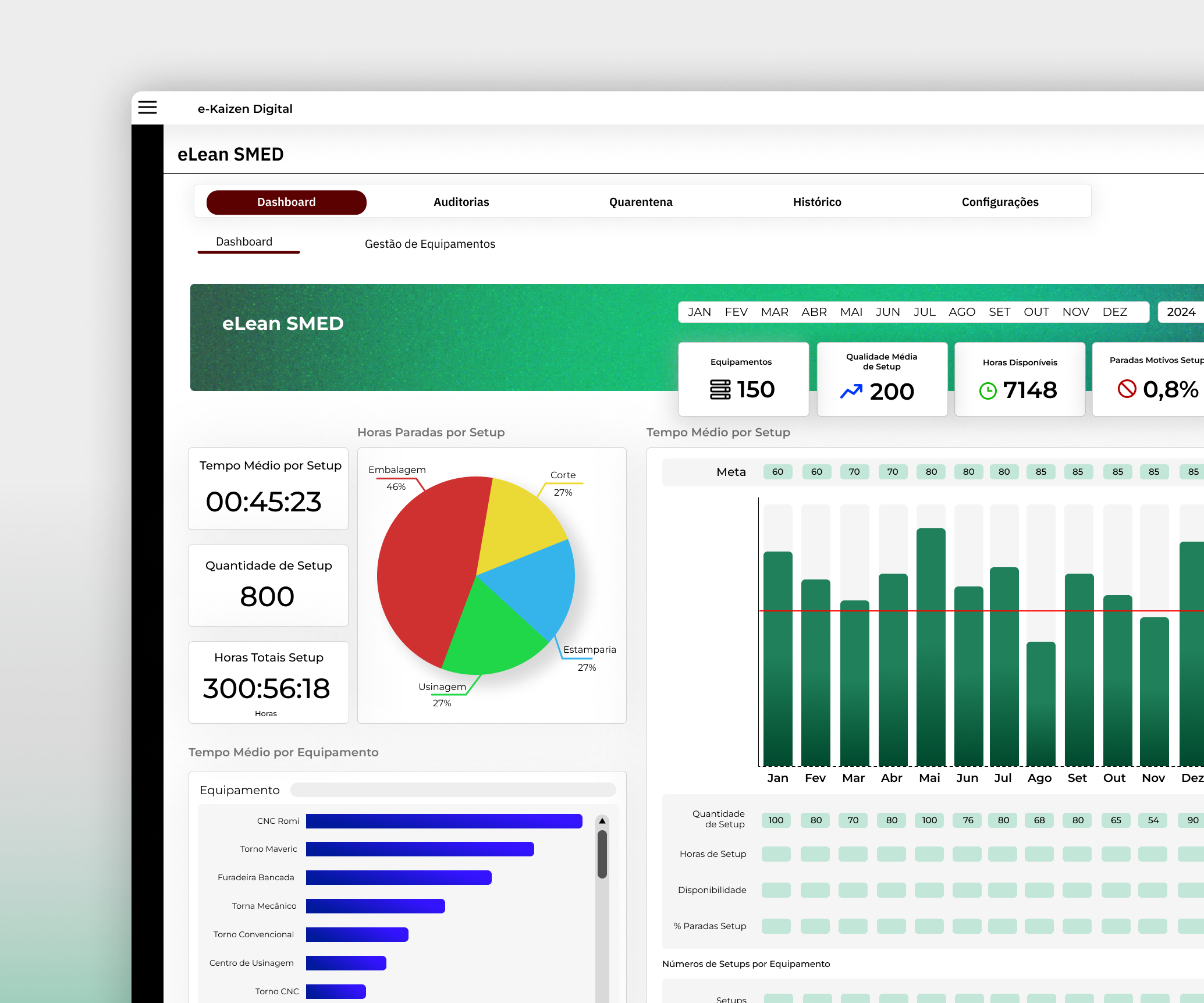
Task: Click the equipment list scrollbar thumb
Action: (x=602, y=853)
